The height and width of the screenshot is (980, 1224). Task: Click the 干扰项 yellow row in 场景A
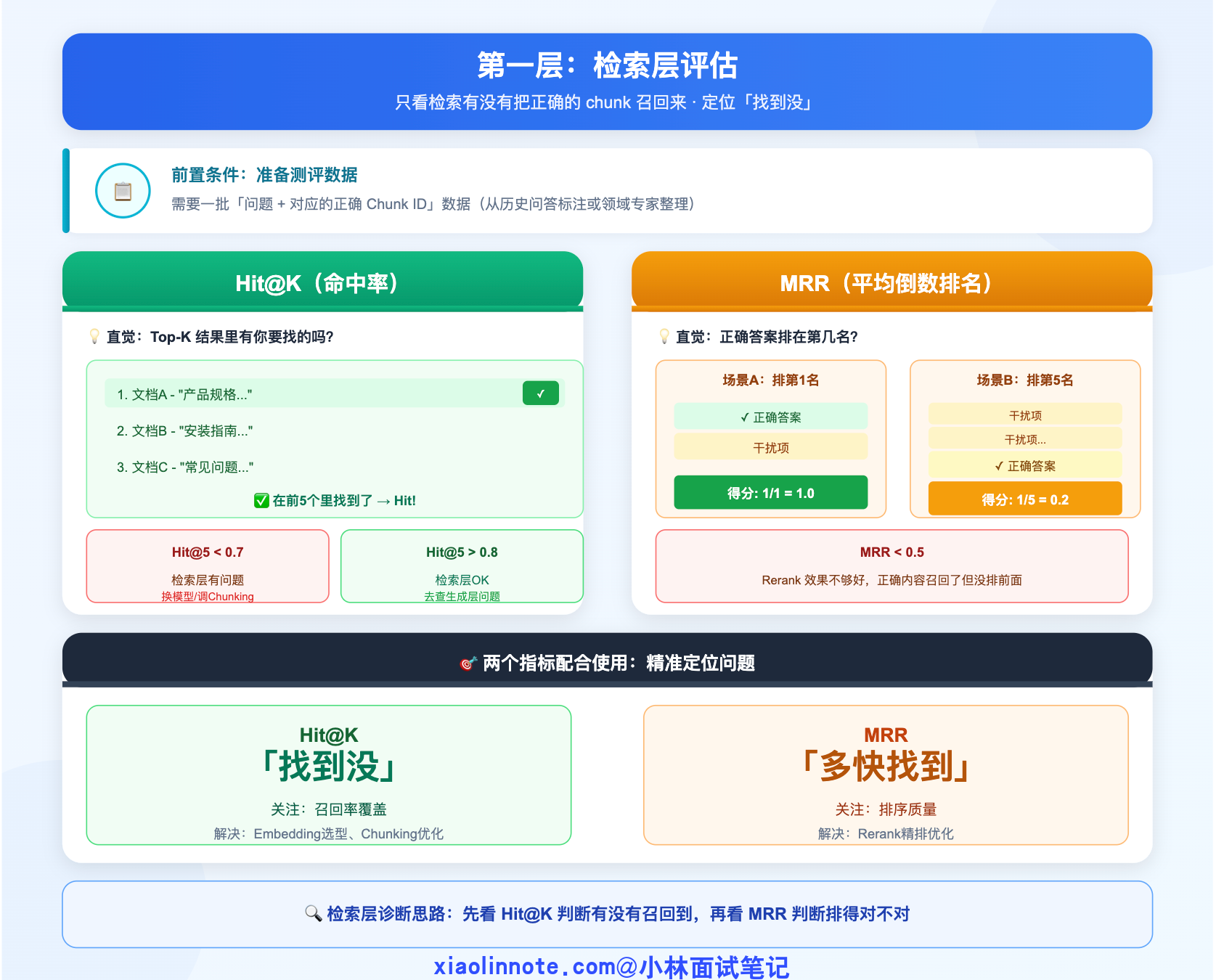770,447
